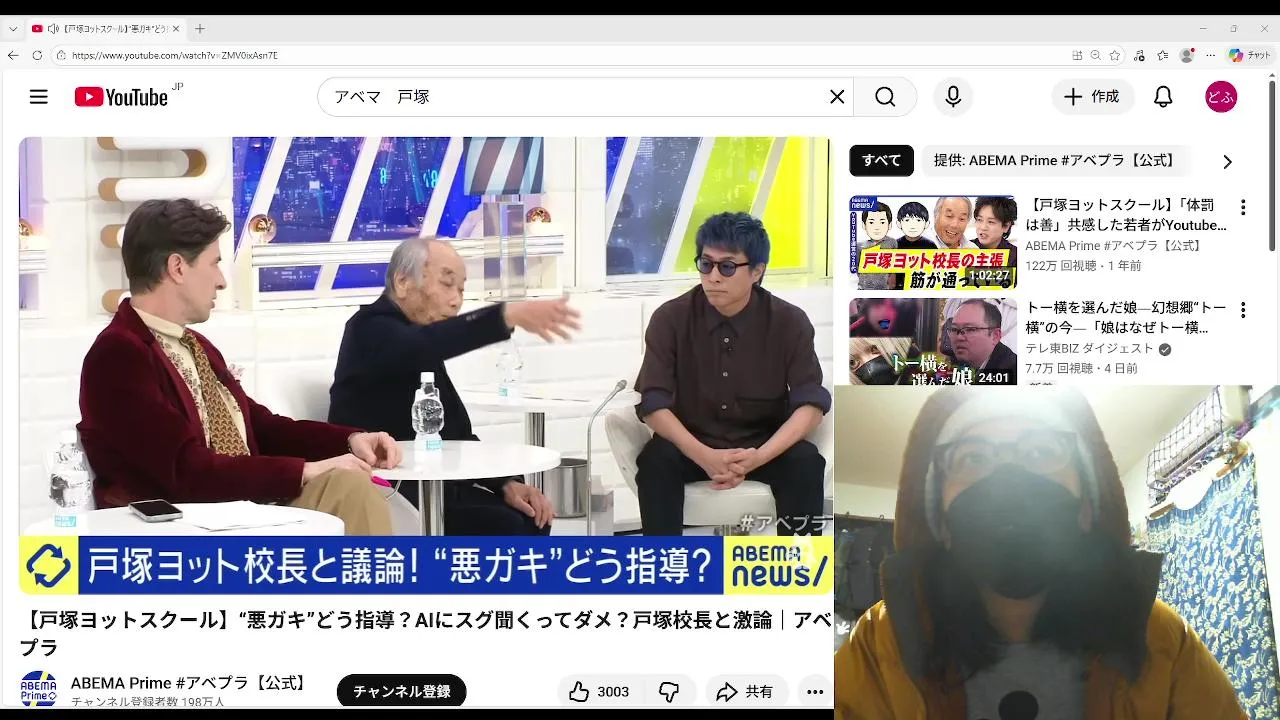Screen dimensions: 1280x720
Task: Share the video with 共有 button
Action: click(x=746, y=691)
